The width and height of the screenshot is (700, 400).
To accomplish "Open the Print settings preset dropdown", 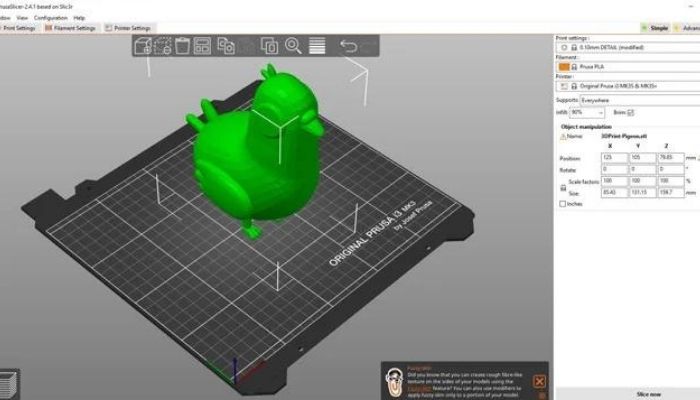I will click(628, 47).
